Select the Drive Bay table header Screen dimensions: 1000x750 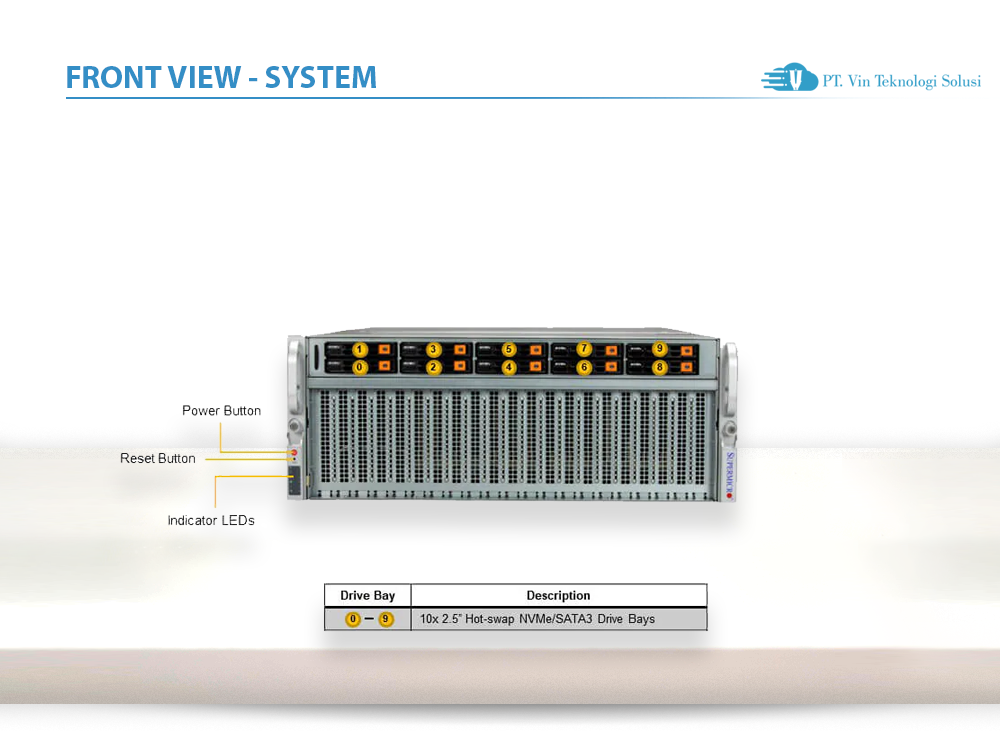point(367,595)
